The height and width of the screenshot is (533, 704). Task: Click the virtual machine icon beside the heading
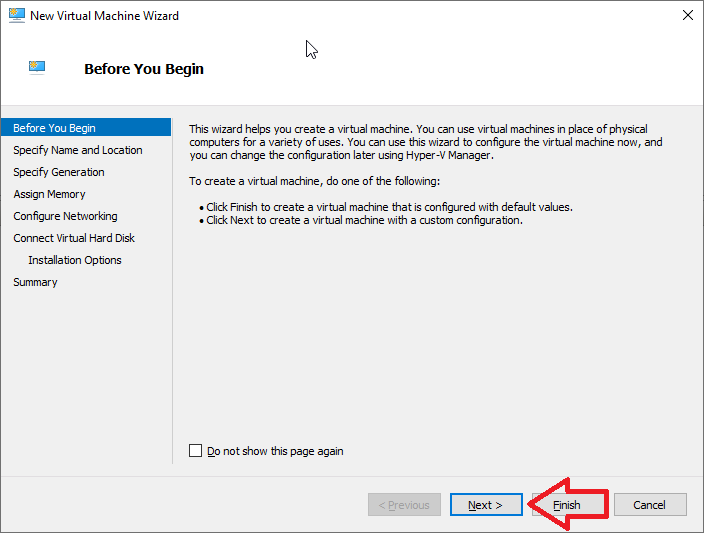[x=37, y=67]
